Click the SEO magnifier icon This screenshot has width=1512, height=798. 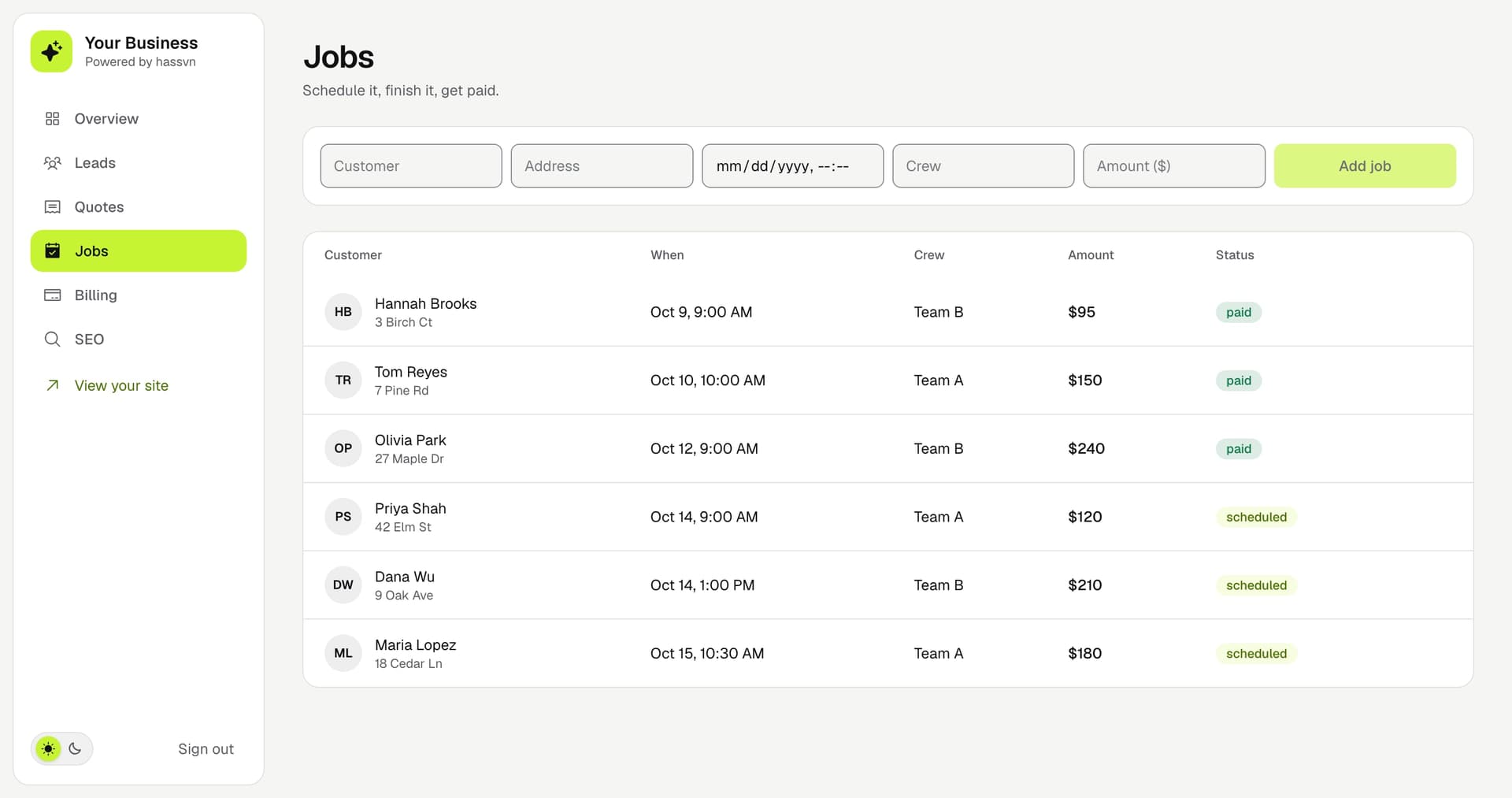click(53, 340)
